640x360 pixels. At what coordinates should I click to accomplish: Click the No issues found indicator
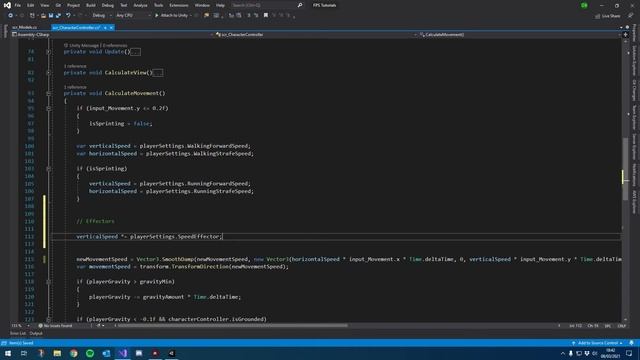[55, 326]
